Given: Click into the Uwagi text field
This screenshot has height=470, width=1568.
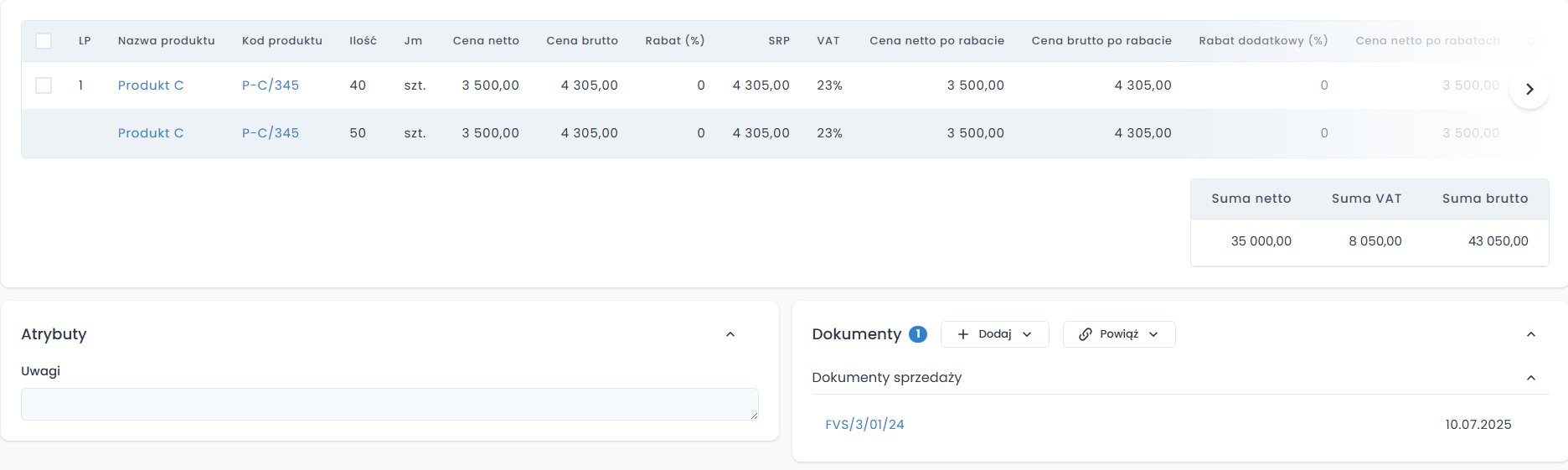Looking at the screenshot, I should click(x=389, y=404).
